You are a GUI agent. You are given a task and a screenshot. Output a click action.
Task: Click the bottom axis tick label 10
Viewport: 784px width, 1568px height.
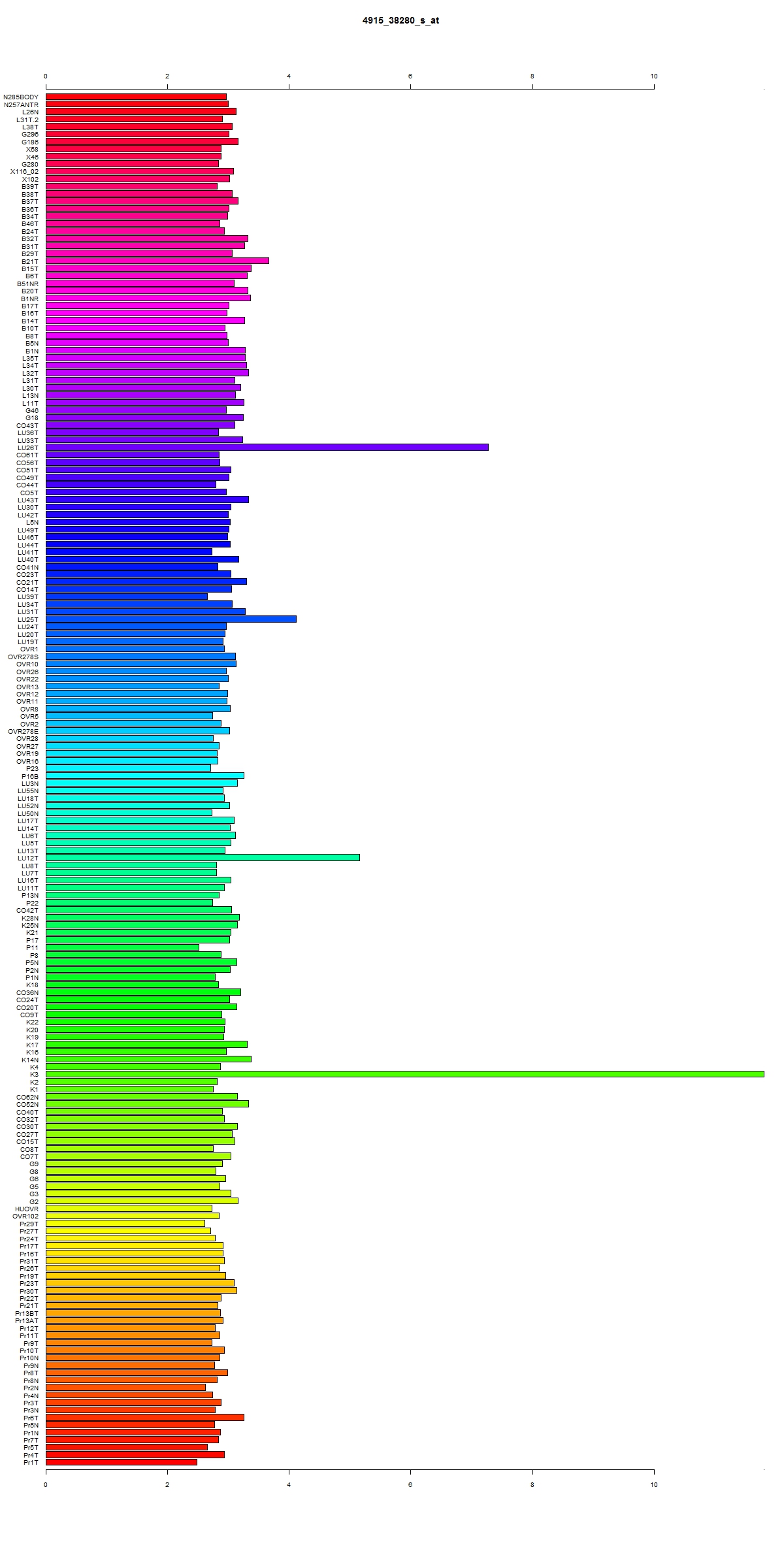pyautogui.click(x=654, y=1484)
